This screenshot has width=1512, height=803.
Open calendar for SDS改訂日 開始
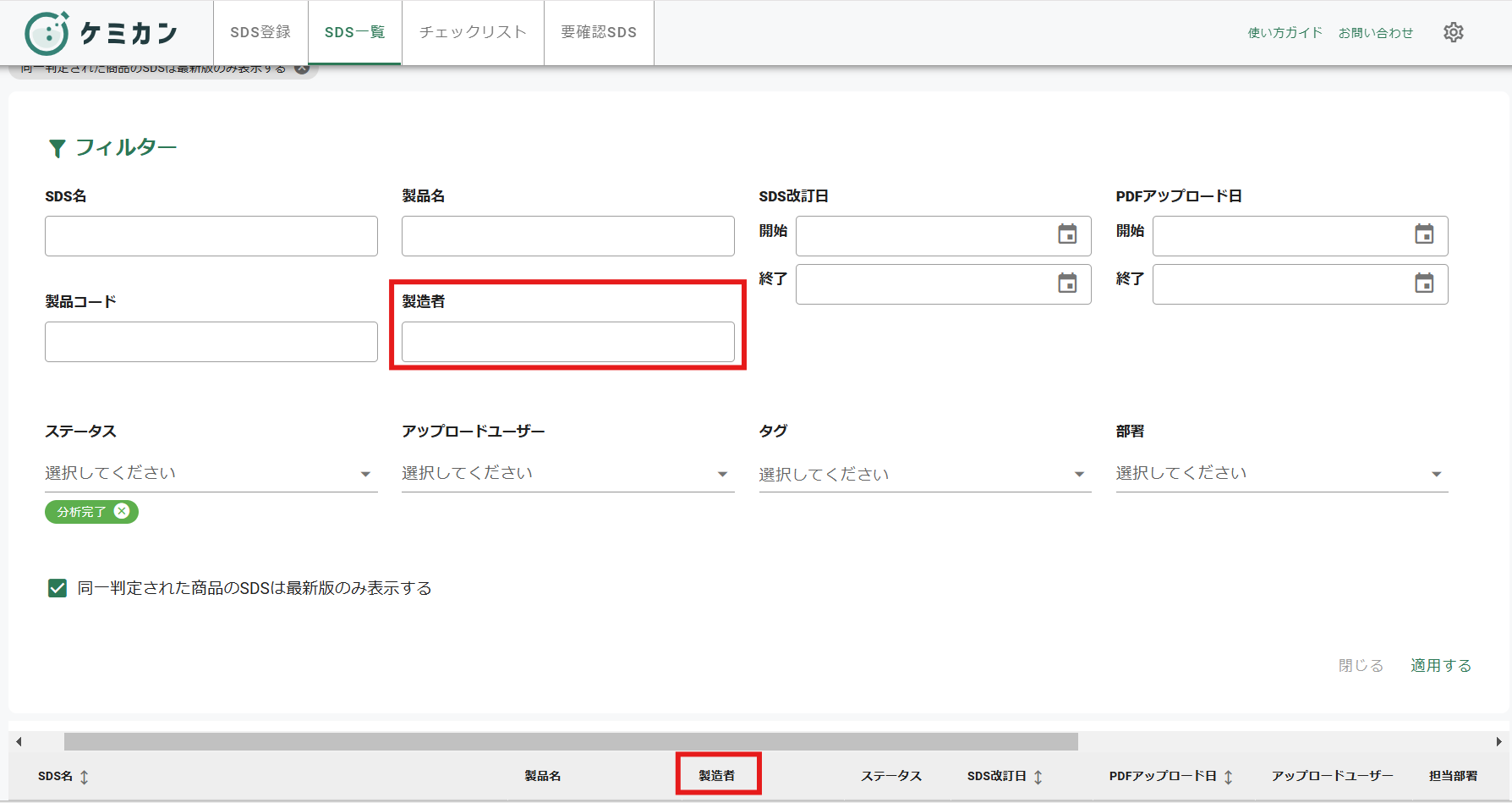(1067, 234)
